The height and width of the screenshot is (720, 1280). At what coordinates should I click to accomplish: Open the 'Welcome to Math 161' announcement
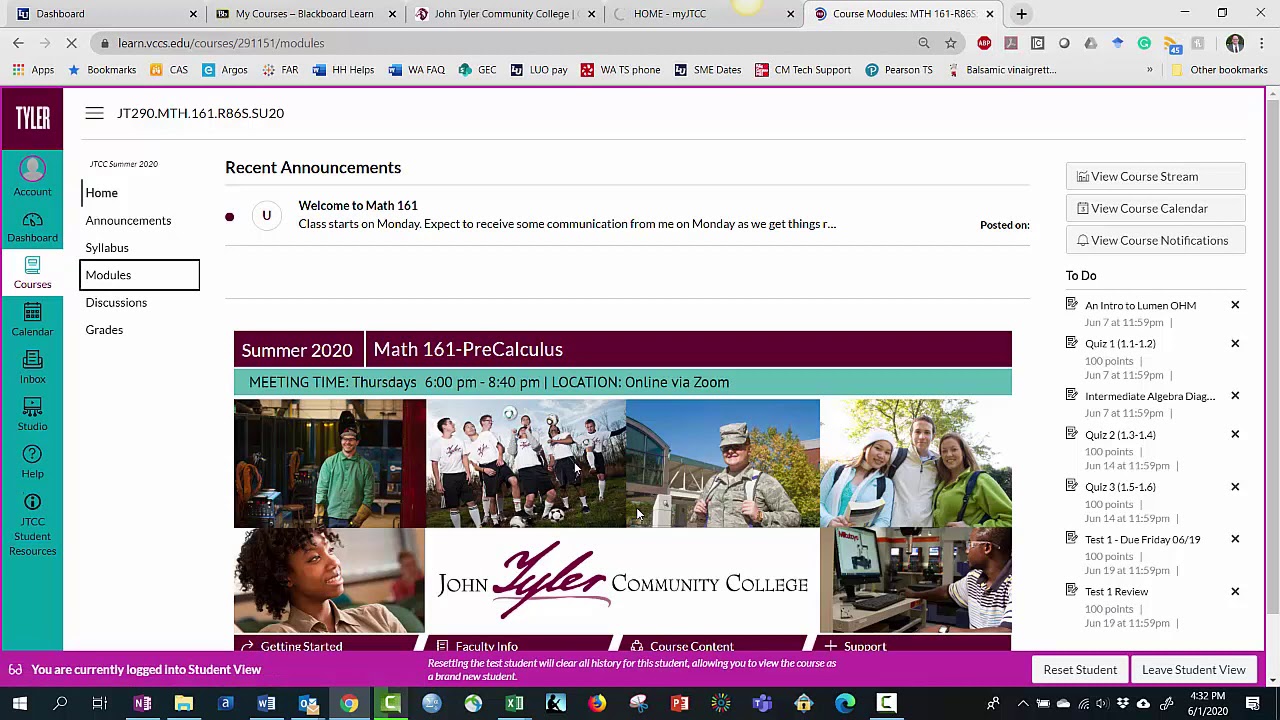tap(358, 205)
